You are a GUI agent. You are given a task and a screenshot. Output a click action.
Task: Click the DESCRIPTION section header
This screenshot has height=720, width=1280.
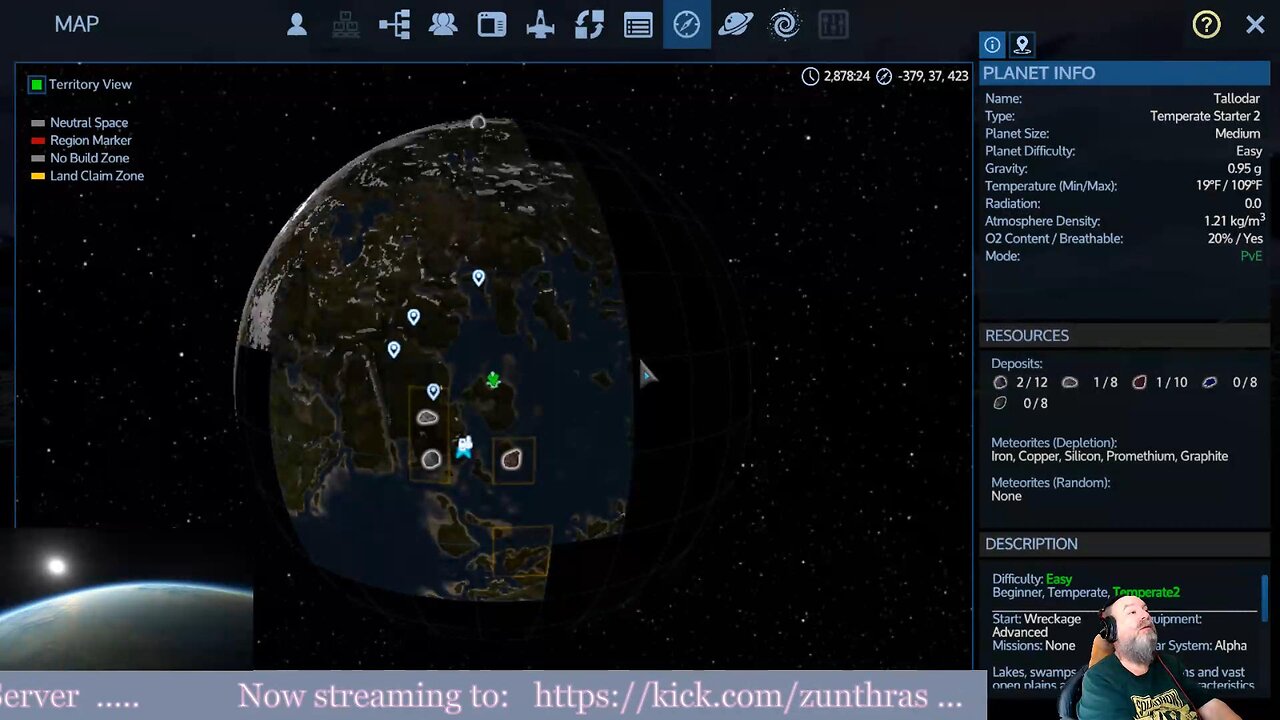point(1125,544)
